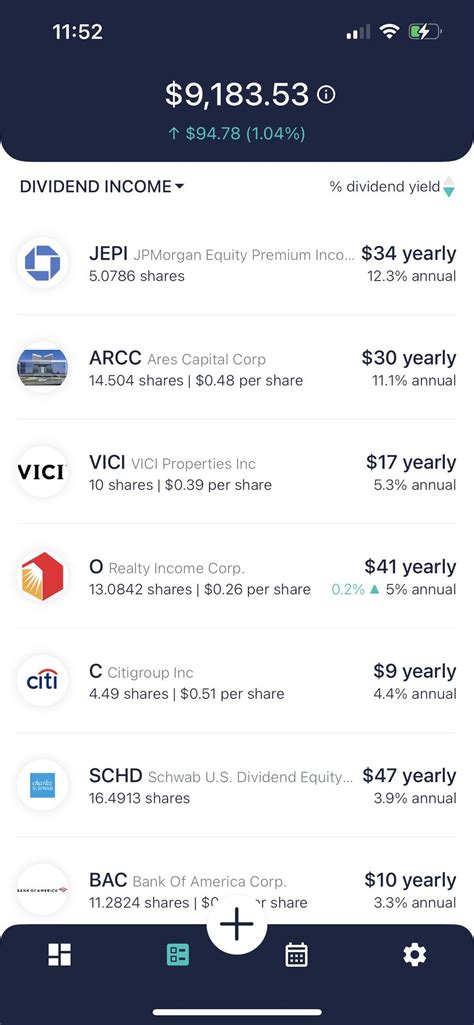The image size is (474, 1025).
Task: Click the Ares Capital building thumbnail
Action: click(42, 367)
